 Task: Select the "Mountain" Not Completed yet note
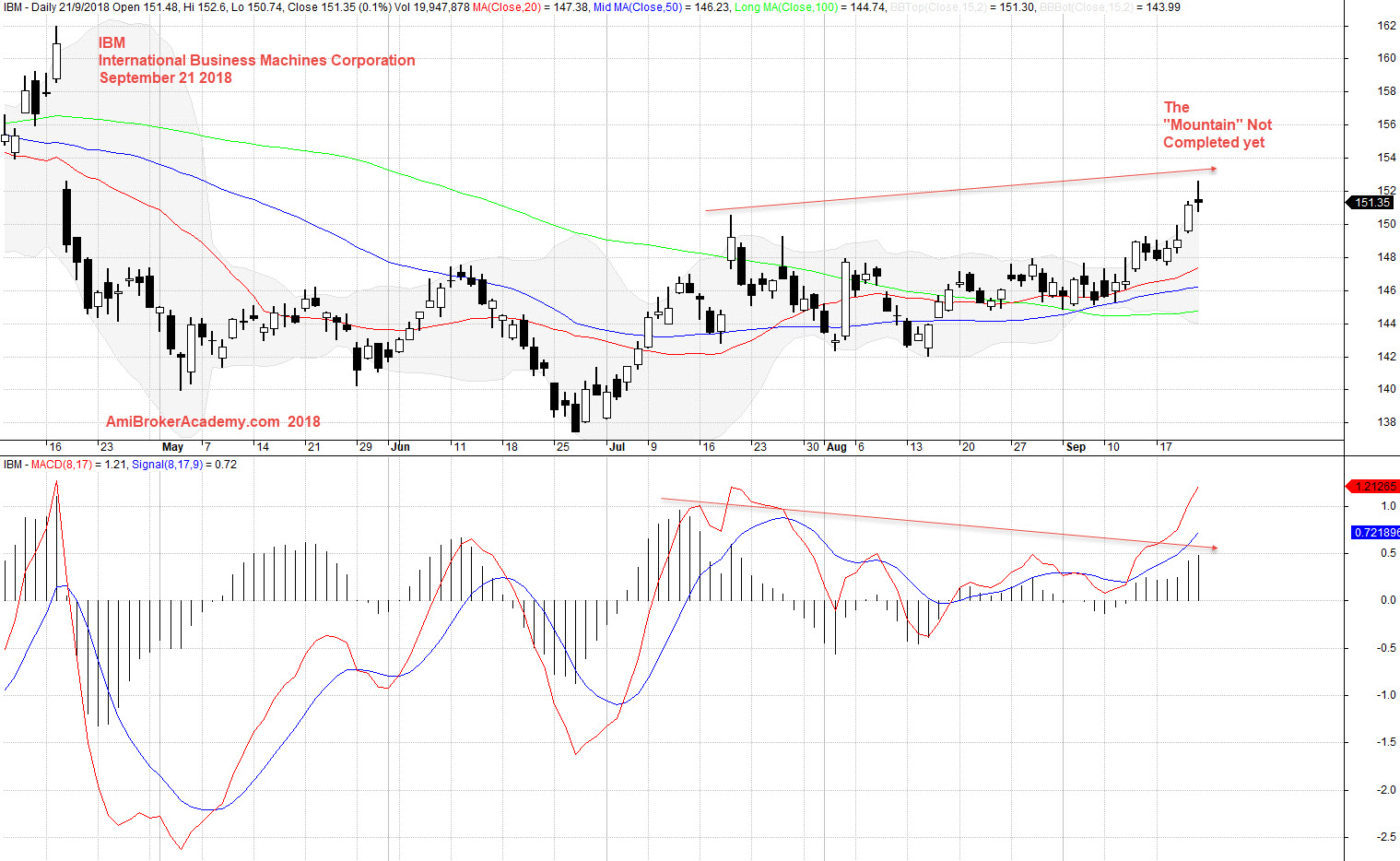click(x=1217, y=125)
